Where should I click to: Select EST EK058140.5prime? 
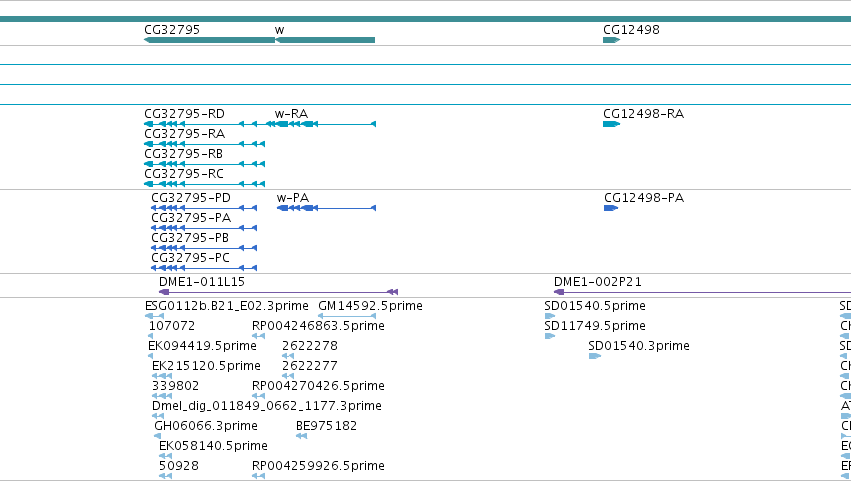click(x=213, y=447)
